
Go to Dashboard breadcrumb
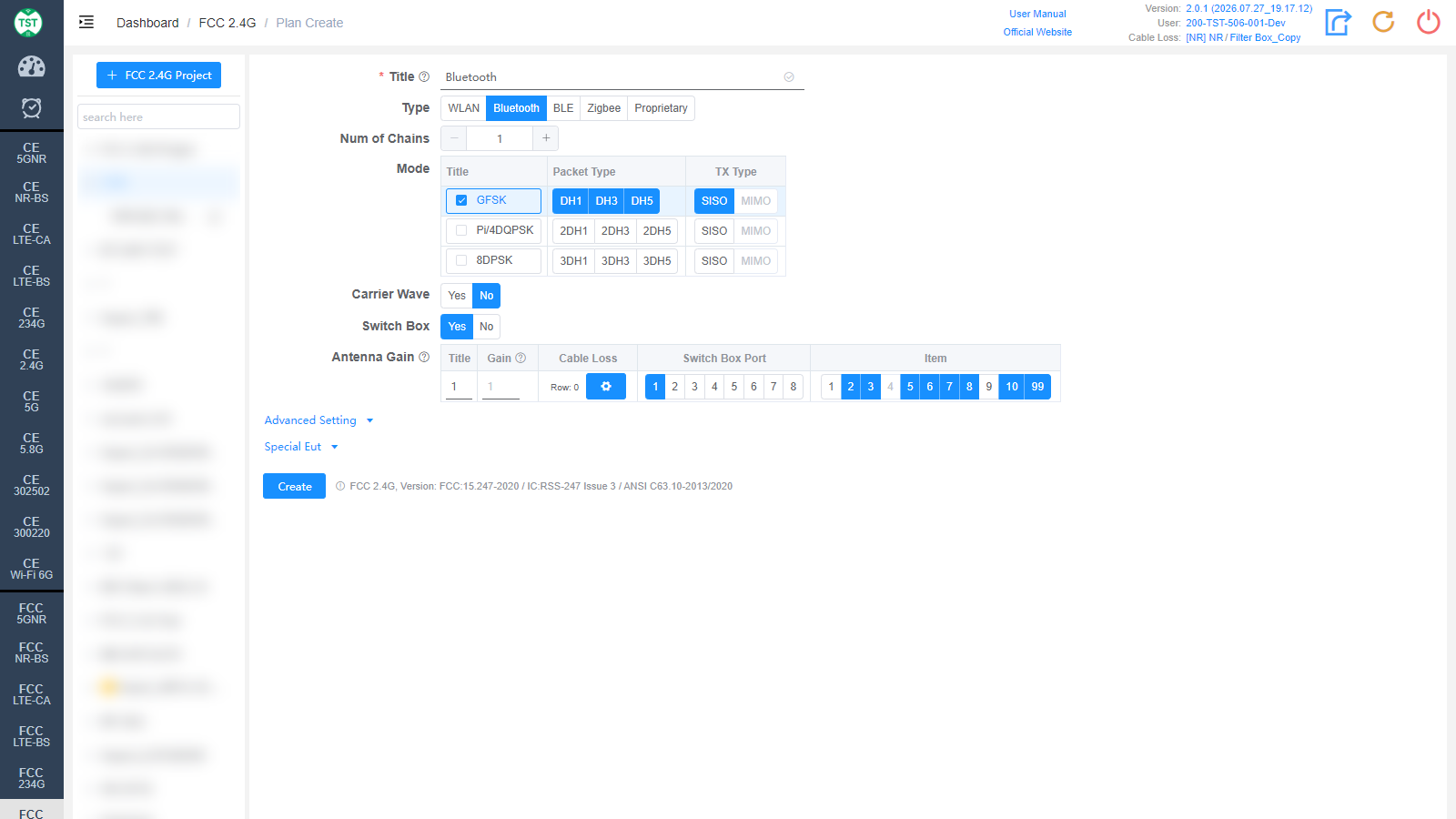click(147, 23)
